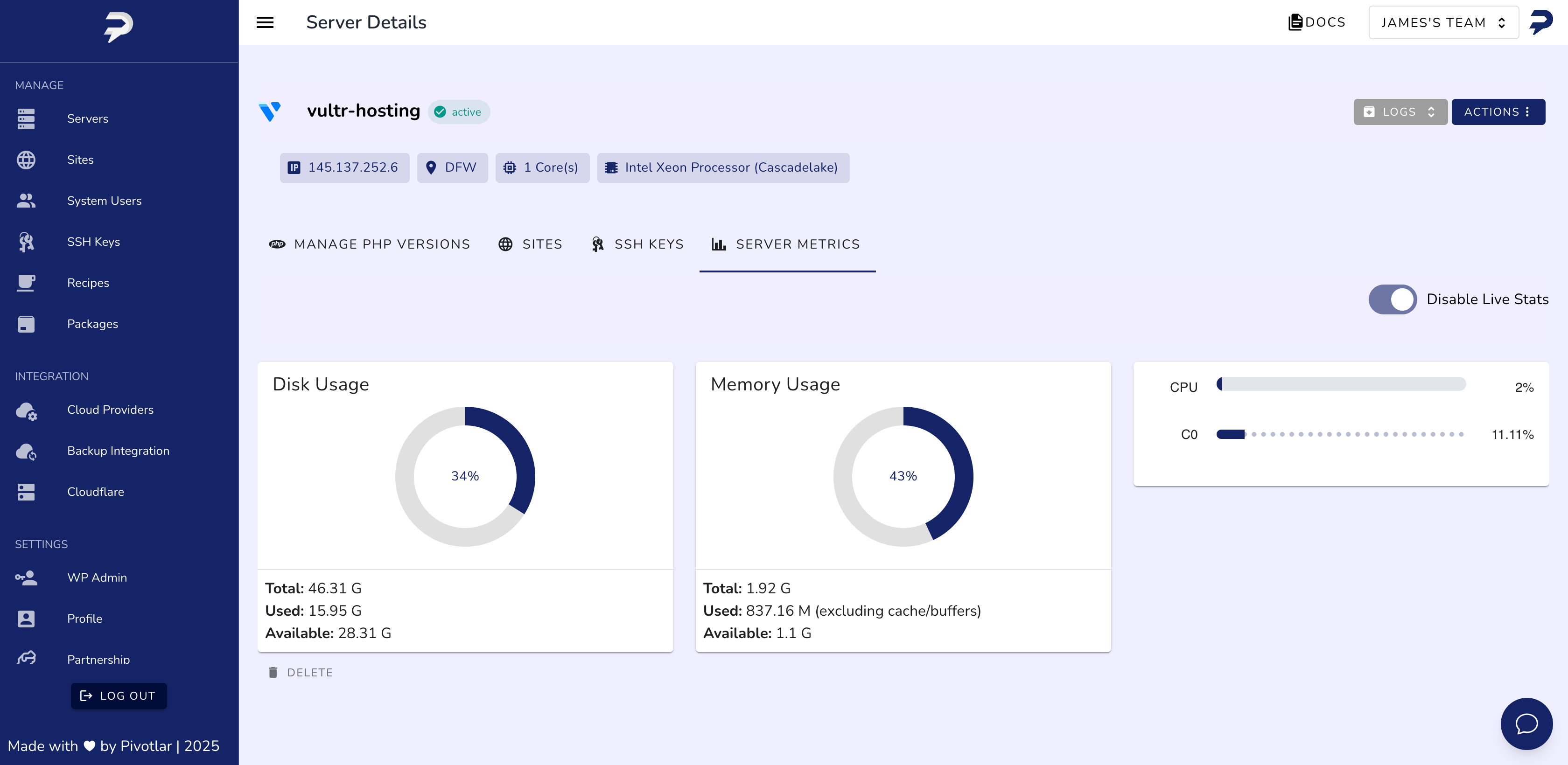Open the chat support bubble
Image resolution: width=1568 pixels, height=765 pixels.
click(x=1526, y=723)
